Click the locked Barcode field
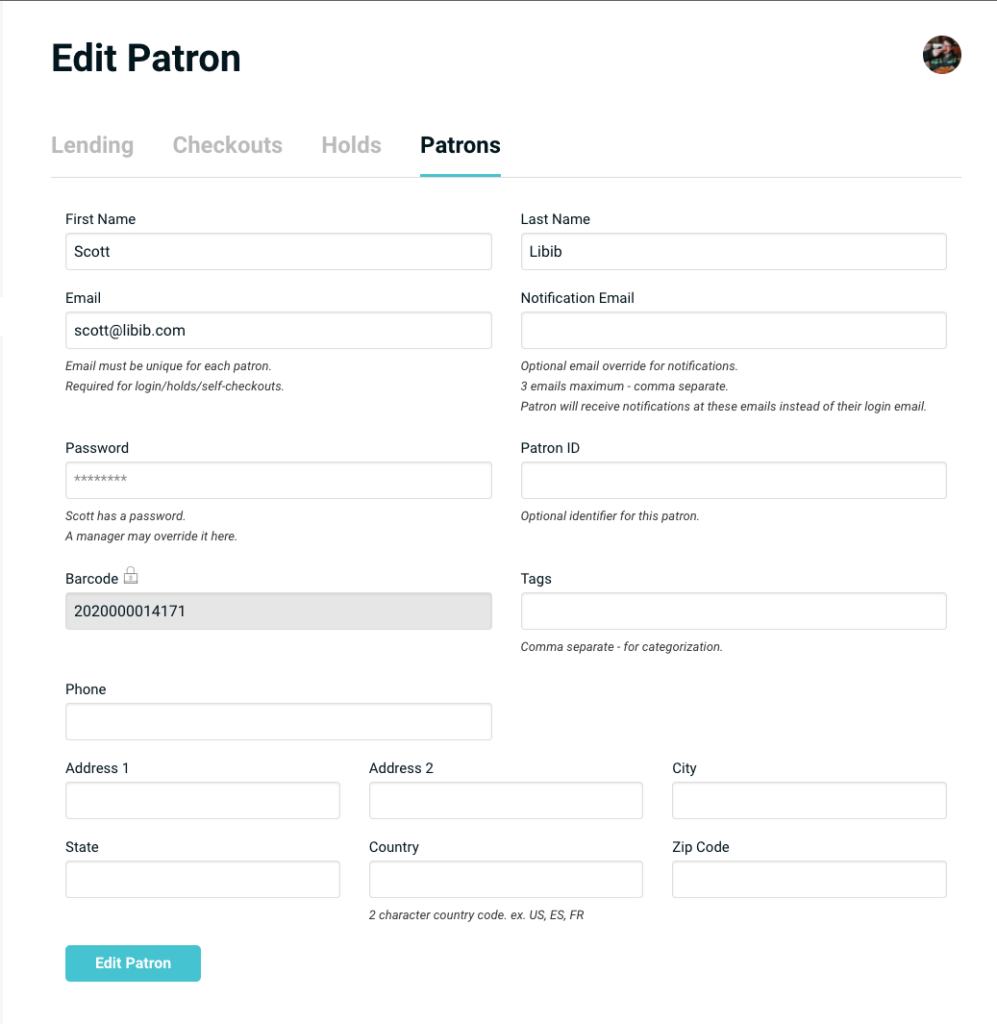Viewport: 997px width, 1024px height. click(x=278, y=611)
